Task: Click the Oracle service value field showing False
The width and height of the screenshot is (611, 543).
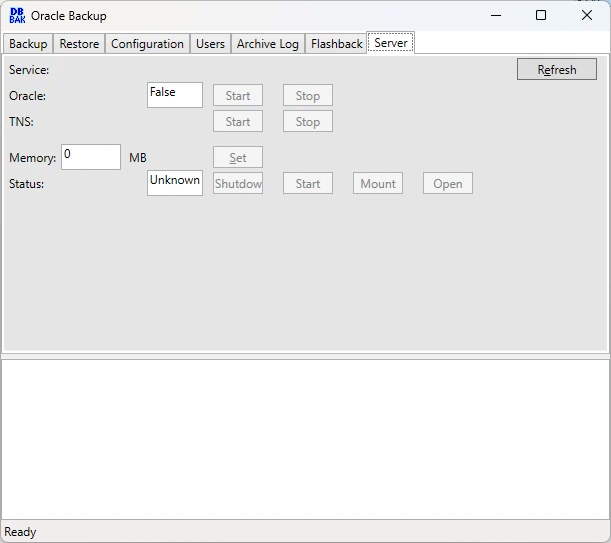Action: click(x=174, y=95)
